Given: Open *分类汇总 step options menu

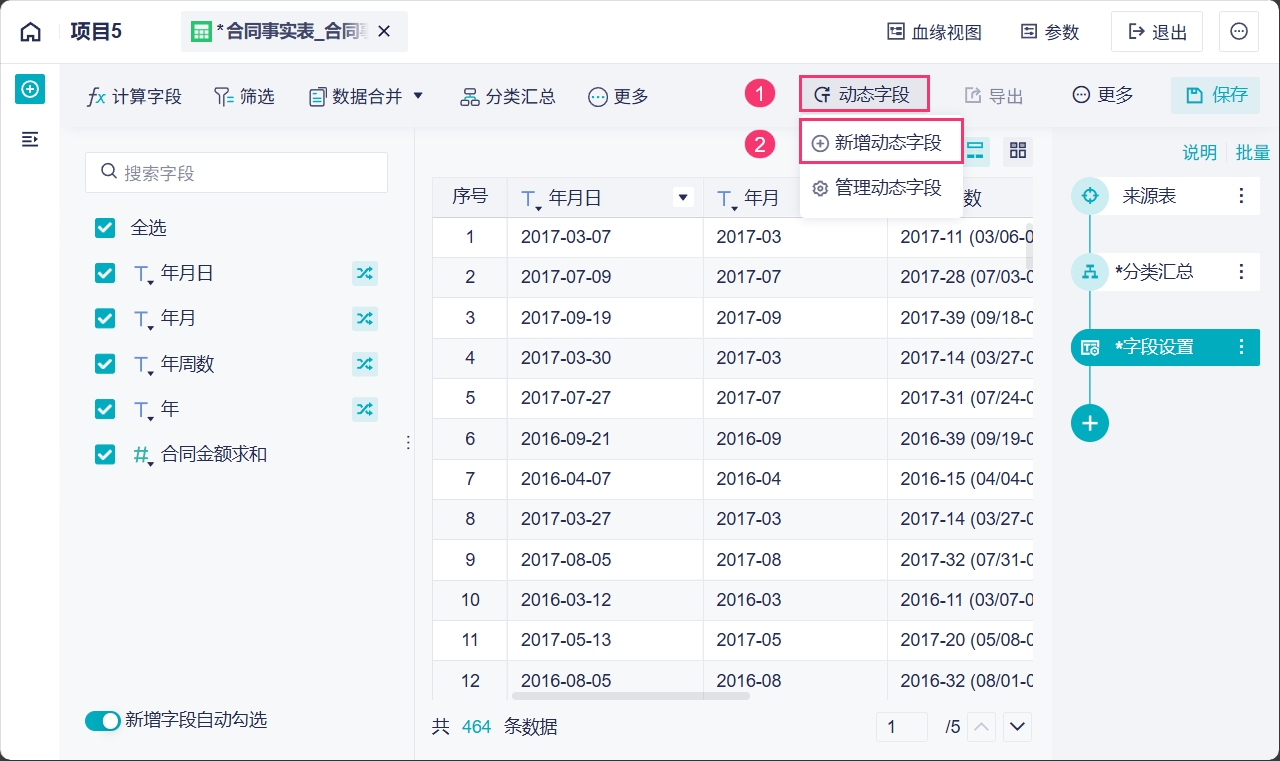Looking at the screenshot, I should [x=1241, y=271].
